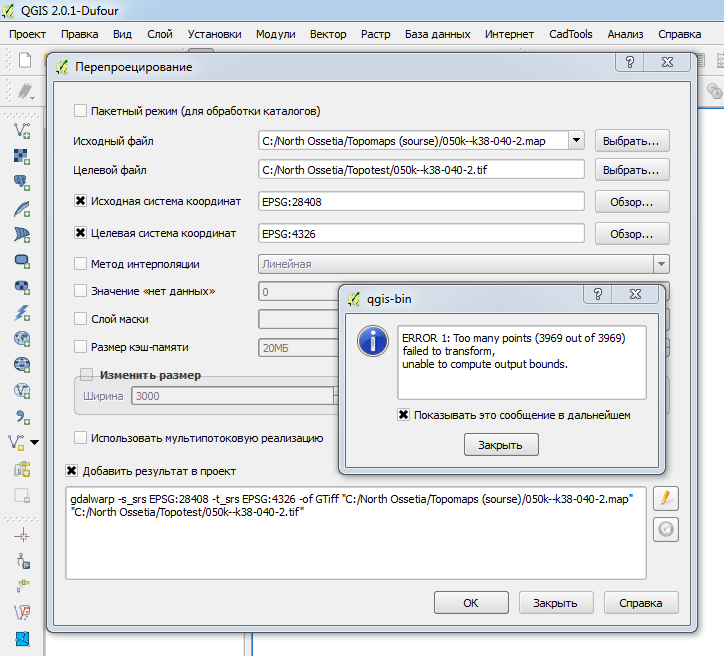Viewport: 724px width, 656px height.
Task: Enable the Изменить размер checkbox
Action: pos(87,374)
